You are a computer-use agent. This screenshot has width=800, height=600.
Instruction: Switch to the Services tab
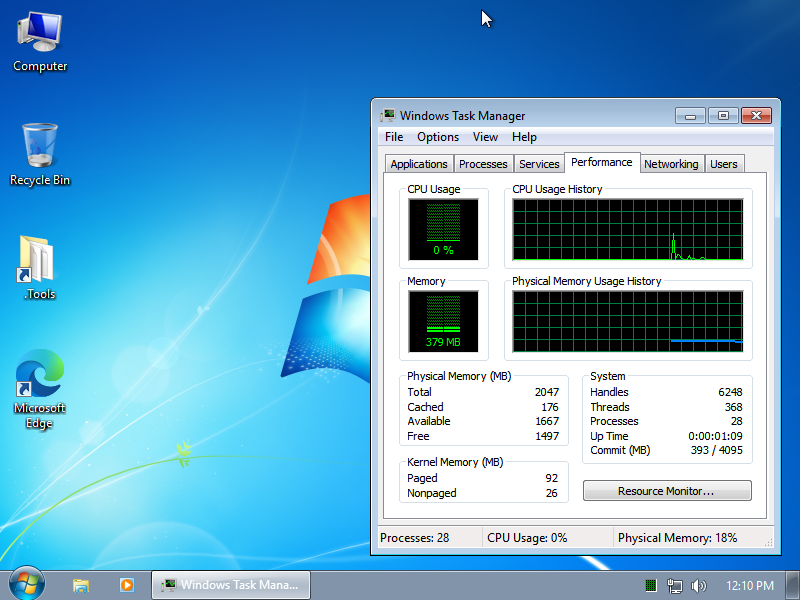pyautogui.click(x=539, y=163)
